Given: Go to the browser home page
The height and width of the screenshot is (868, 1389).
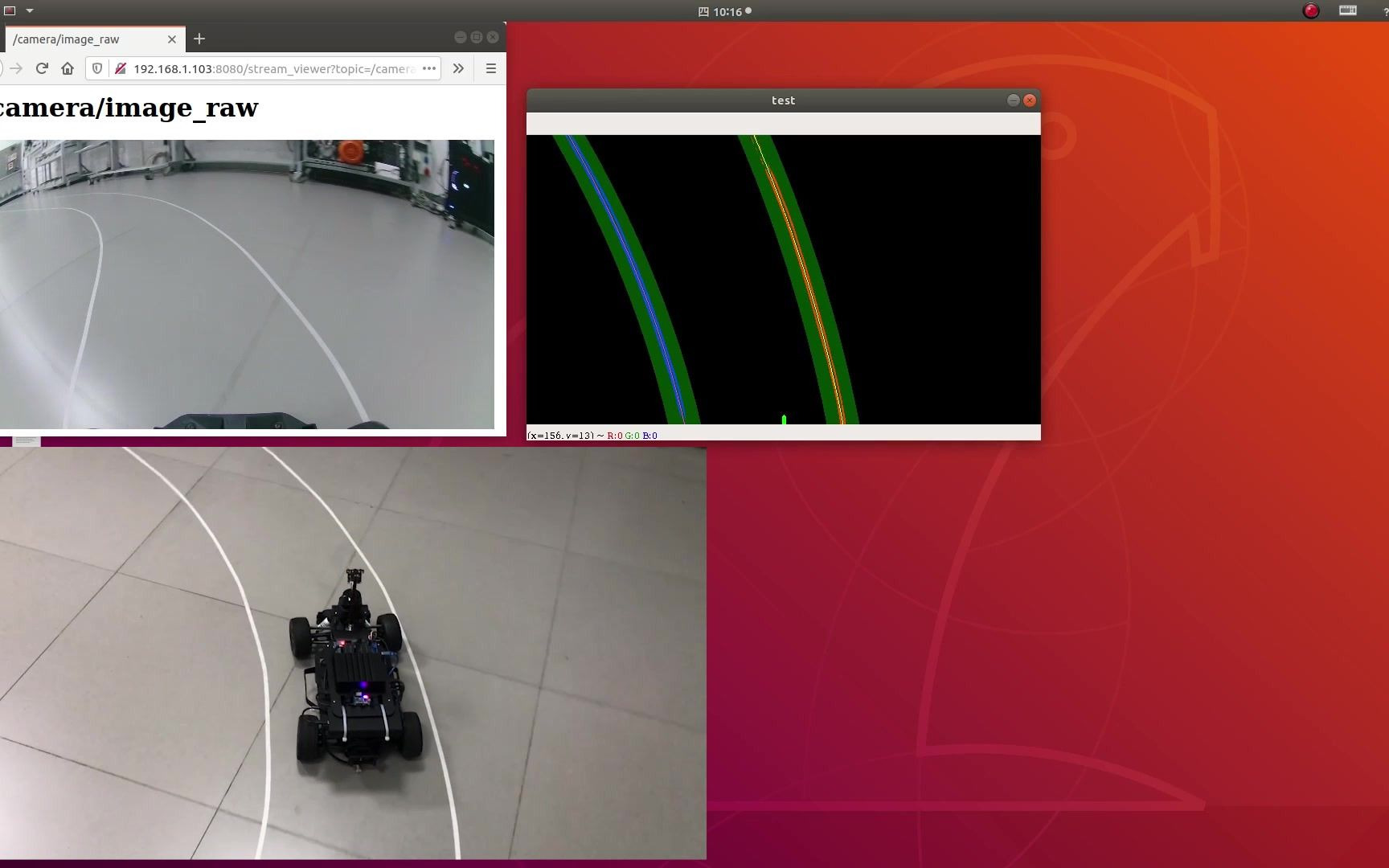Looking at the screenshot, I should pyautogui.click(x=68, y=69).
